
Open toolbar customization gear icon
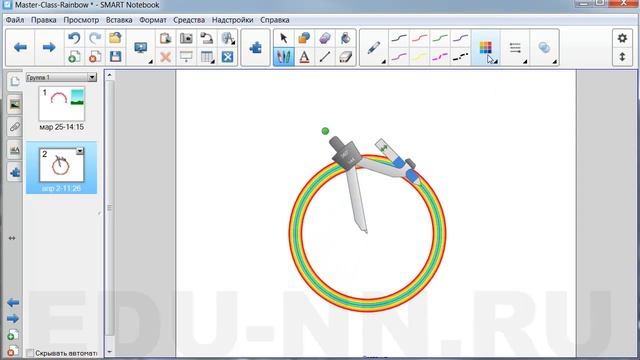pos(622,38)
